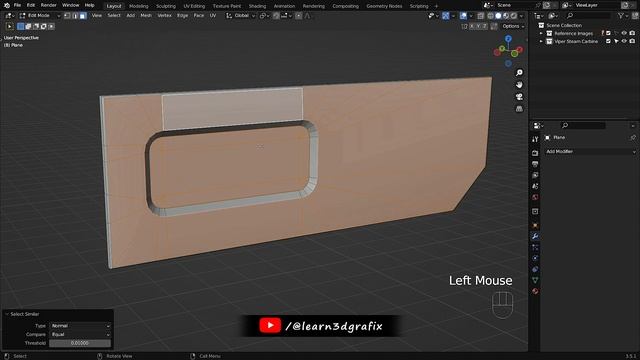Switch perspective/orthographic grid icon

click(519, 109)
